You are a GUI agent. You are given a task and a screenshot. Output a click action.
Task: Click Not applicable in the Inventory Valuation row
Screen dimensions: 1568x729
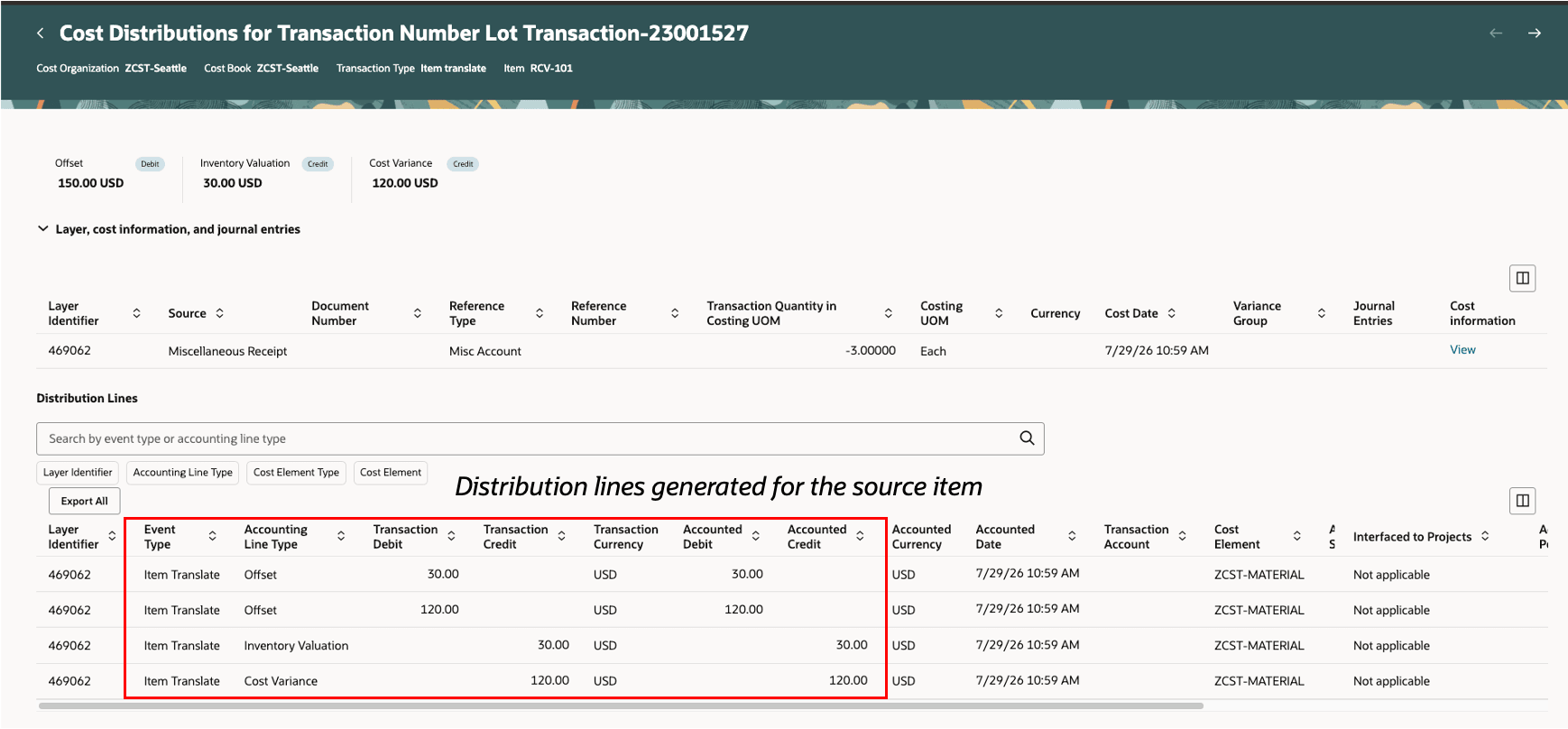click(1391, 646)
